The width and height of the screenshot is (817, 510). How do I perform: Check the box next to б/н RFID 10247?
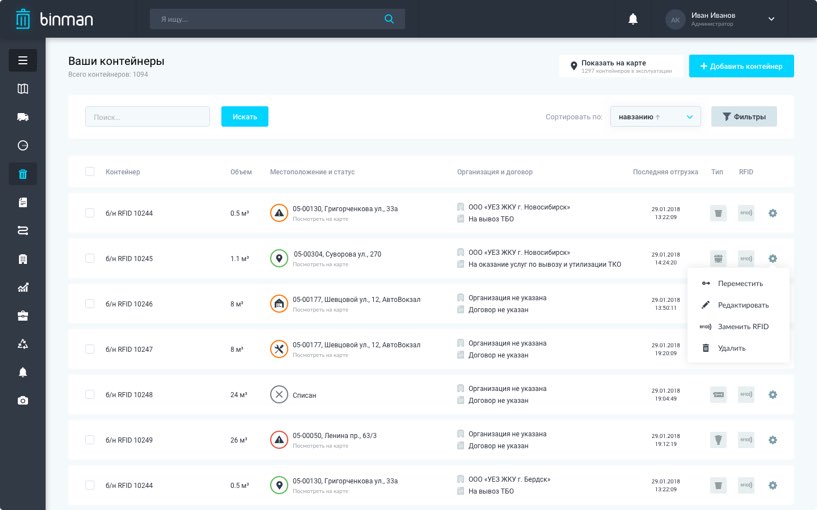point(90,349)
